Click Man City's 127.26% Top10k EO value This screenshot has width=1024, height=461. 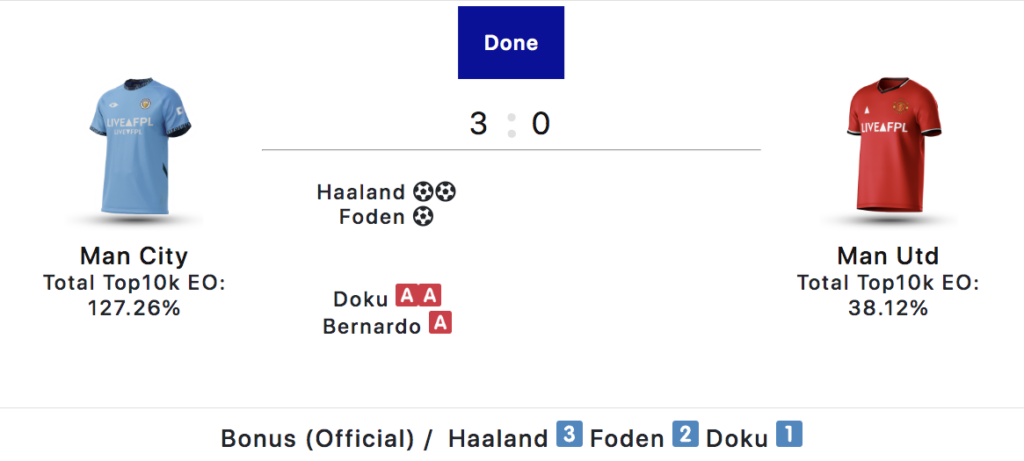coord(134,308)
